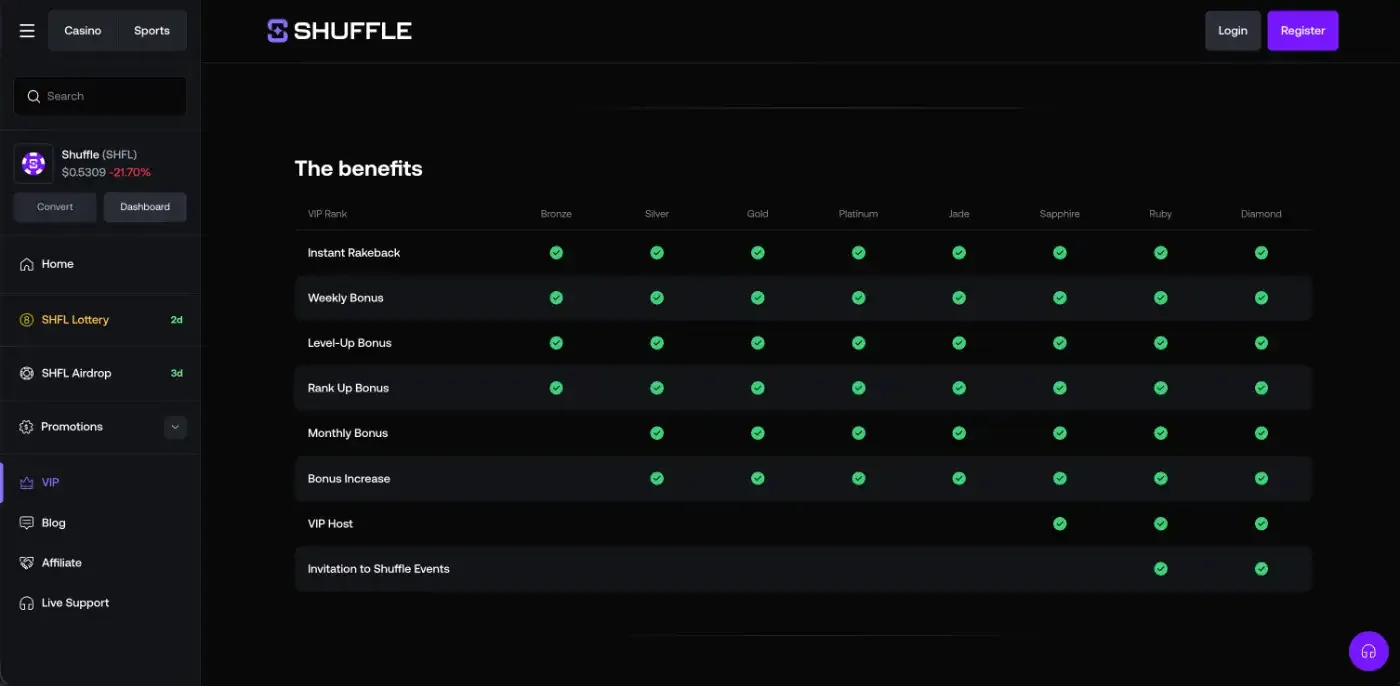
Task: Click the Bronze column header
Action: pyautogui.click(x=556, y=214)
